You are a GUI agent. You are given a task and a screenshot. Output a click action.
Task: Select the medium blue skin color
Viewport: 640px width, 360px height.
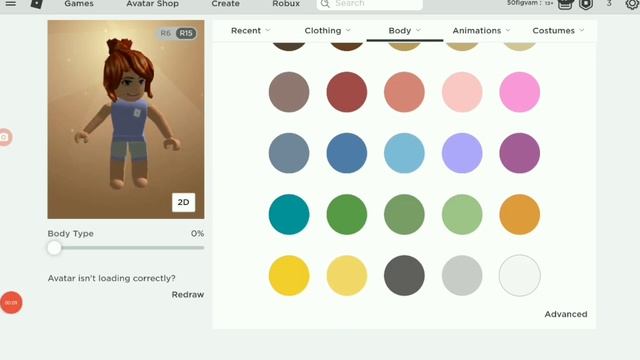[347, 153]
